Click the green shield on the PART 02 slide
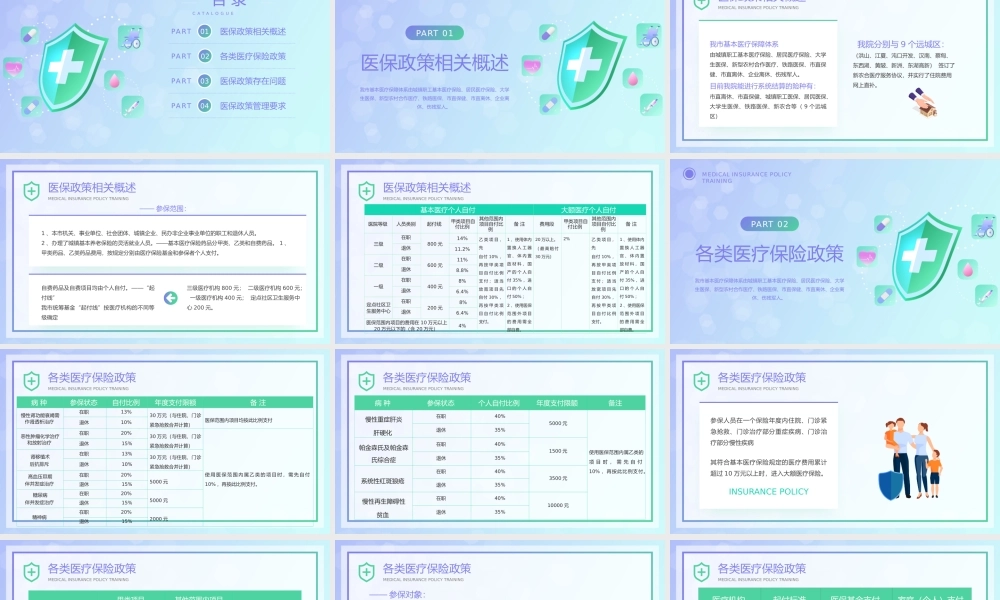 click(925, 256)
